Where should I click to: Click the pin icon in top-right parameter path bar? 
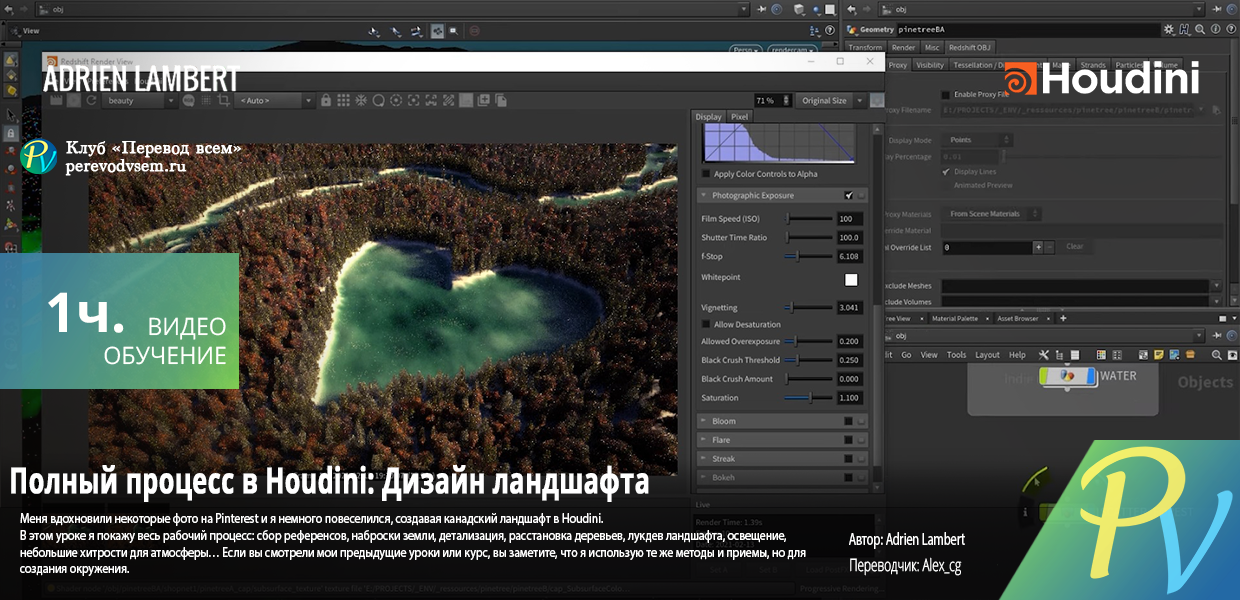[1216, 9]
